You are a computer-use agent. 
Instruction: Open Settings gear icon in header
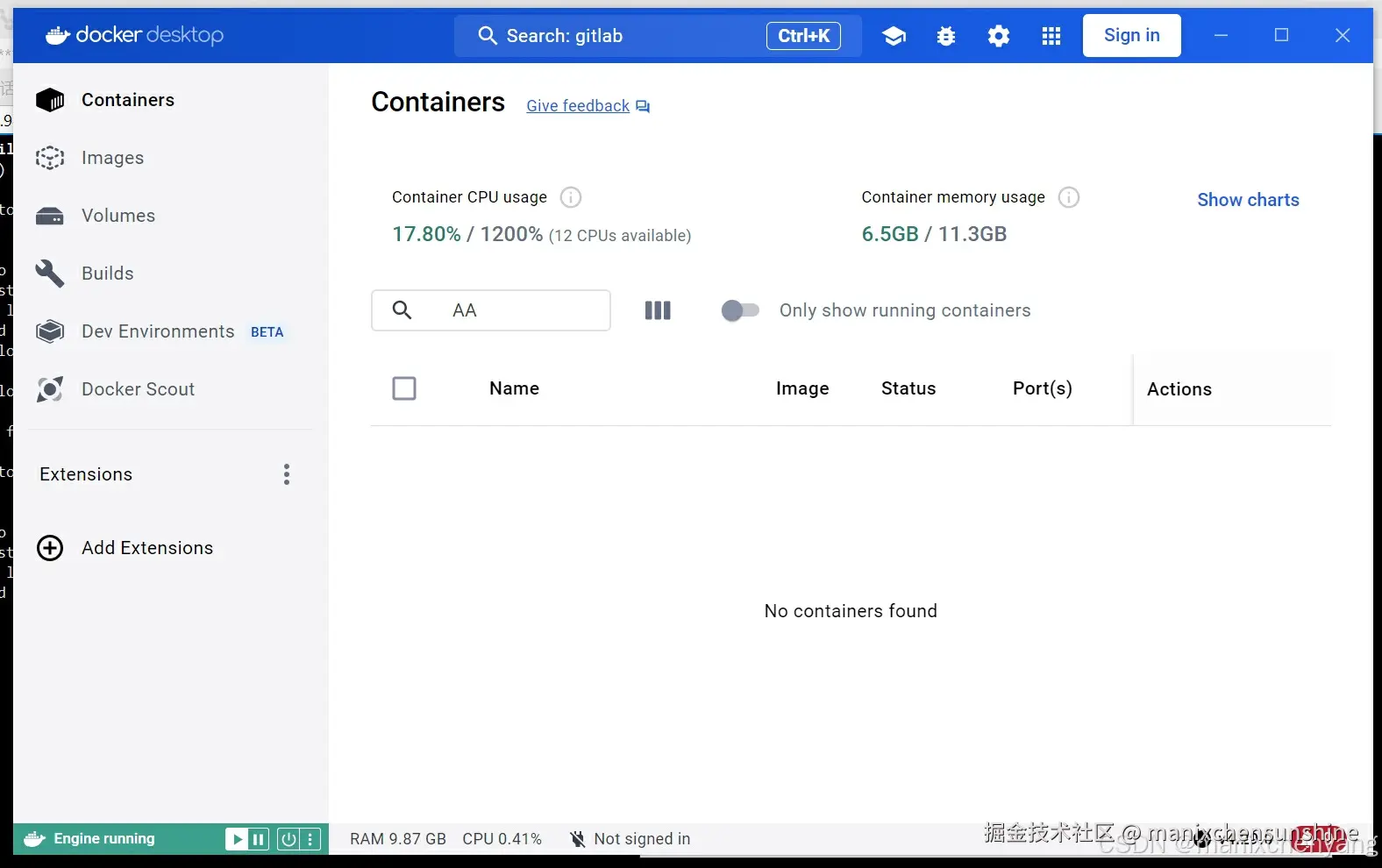pos(999,36)
